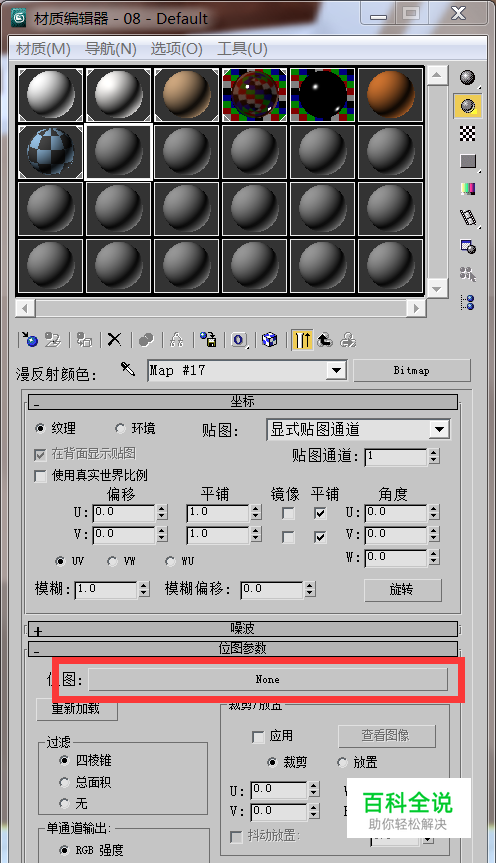Viewport: 496px width, 863px height.
Task: Select the 纹理 radio button
Action: (x=40, y=428)
